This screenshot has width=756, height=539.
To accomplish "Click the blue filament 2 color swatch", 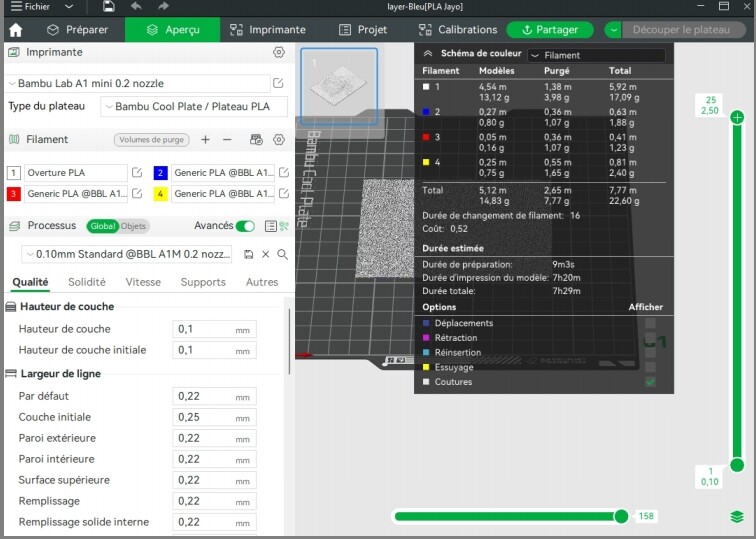I will coord(160,173).
